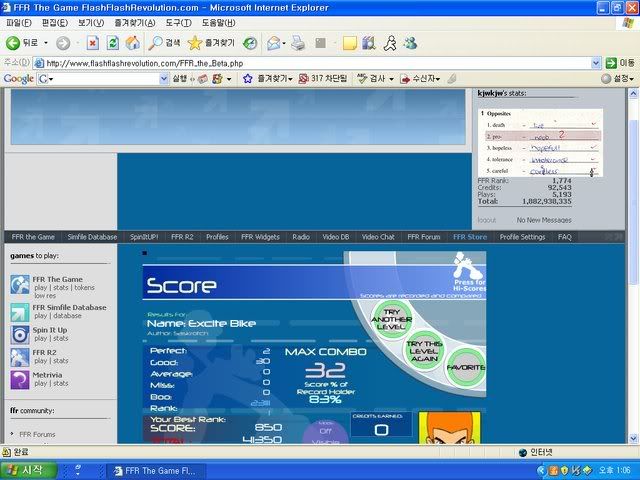
Task: Click the logout link
Action: (486, 219)
